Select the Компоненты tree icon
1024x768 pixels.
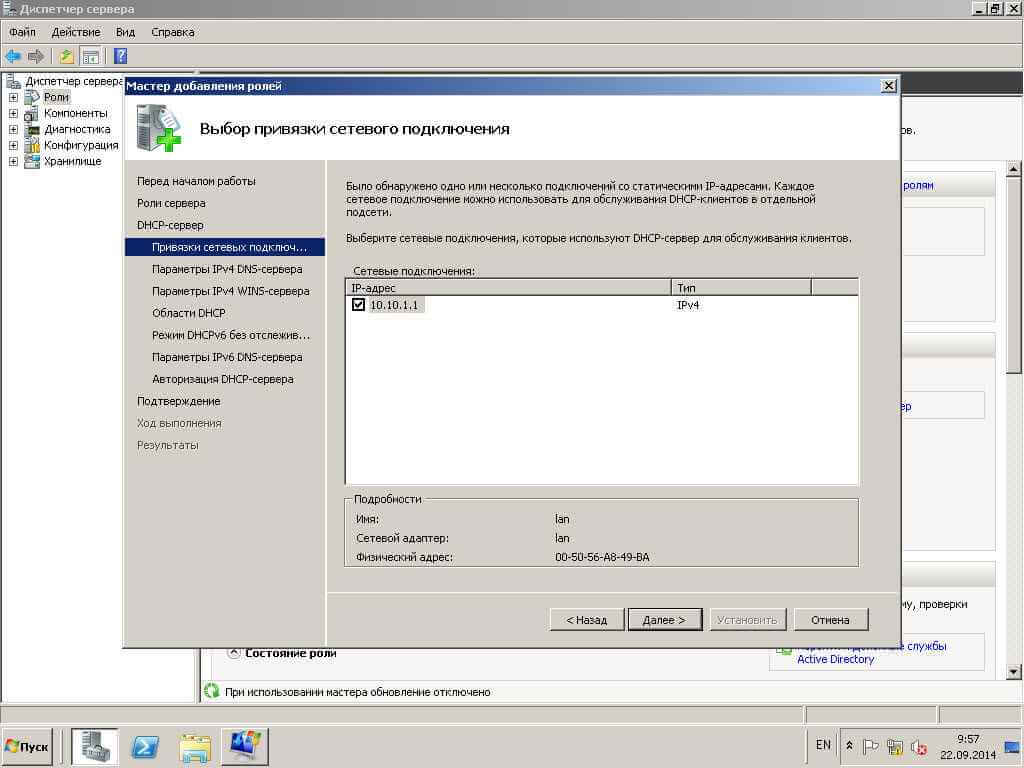pos(32,114)
